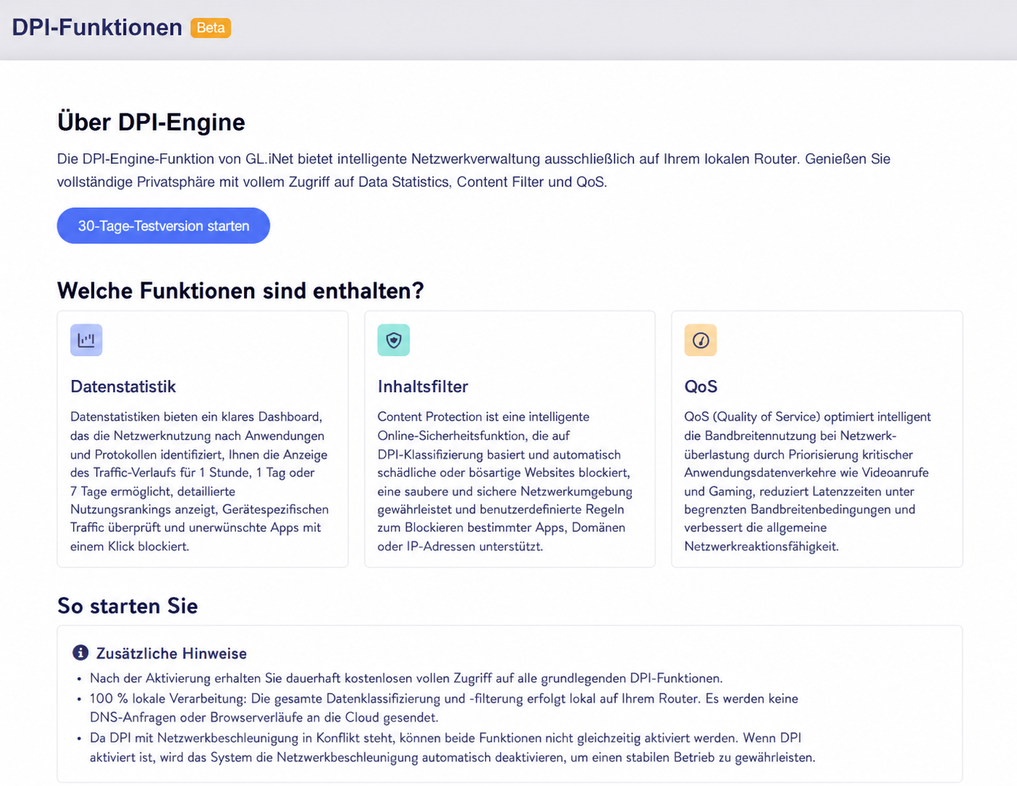Select the Datenstatistik card title

[x=123, y=387]
